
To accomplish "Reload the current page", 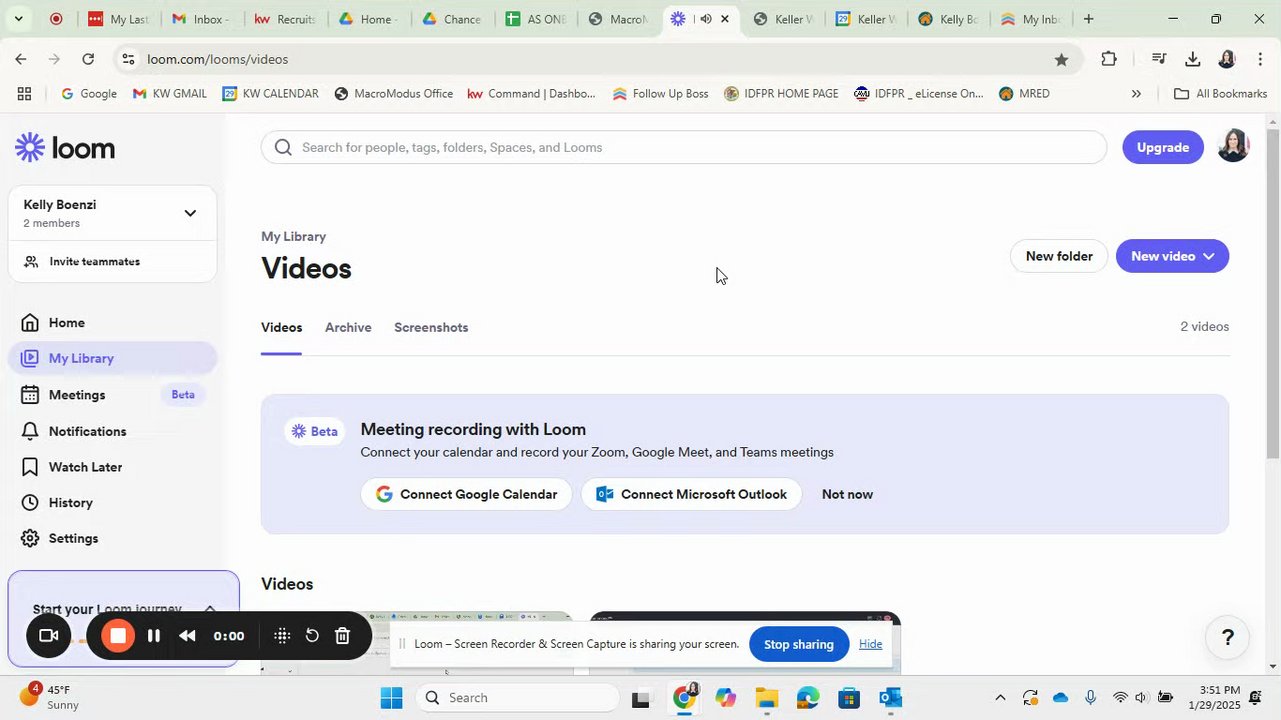I will (88, 59).
